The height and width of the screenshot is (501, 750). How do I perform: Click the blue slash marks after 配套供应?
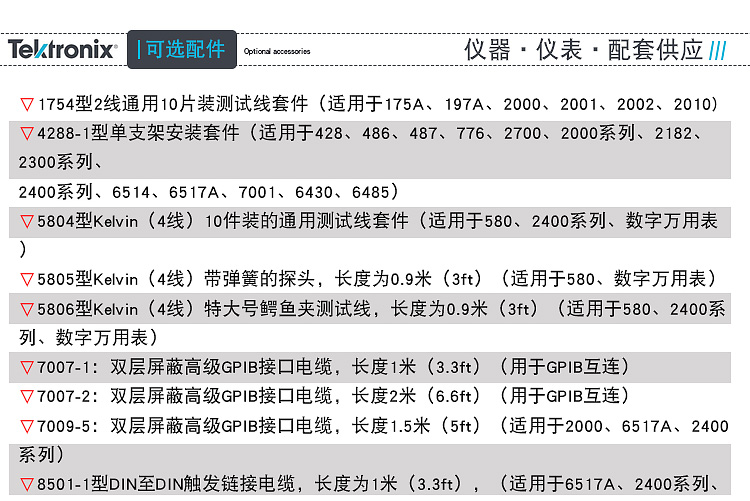[717, 50]
